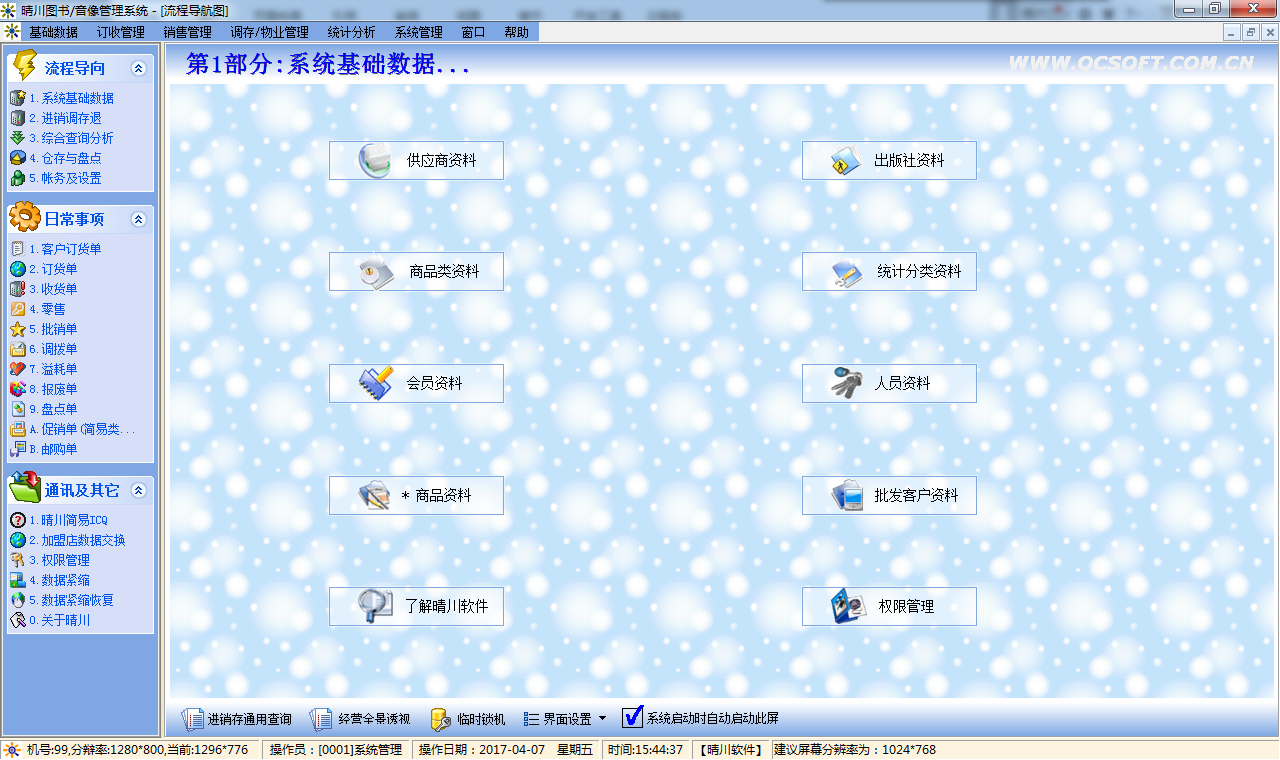Click the 界面设置 list icon

tap(531, 719)
